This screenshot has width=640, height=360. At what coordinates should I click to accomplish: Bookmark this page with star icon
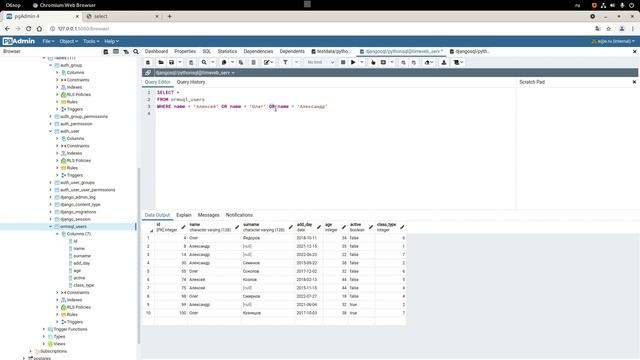pos(609,29)
